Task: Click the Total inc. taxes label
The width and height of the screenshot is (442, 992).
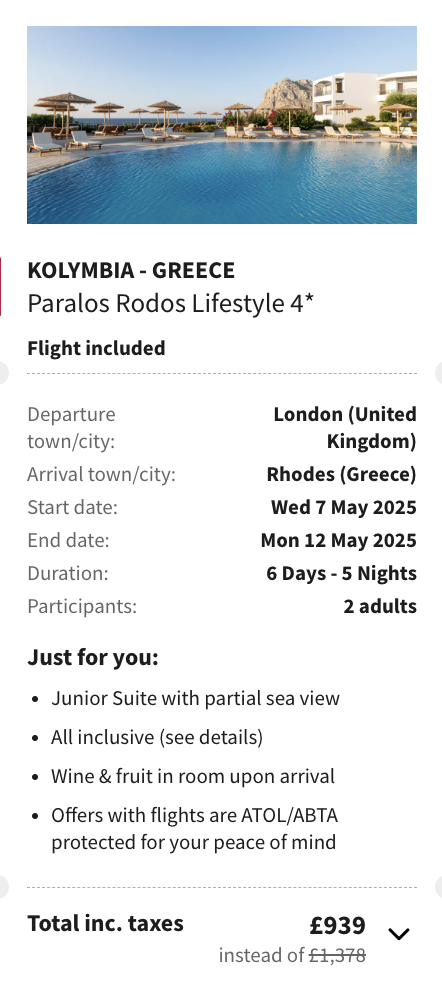Action: tap(106, 924)
